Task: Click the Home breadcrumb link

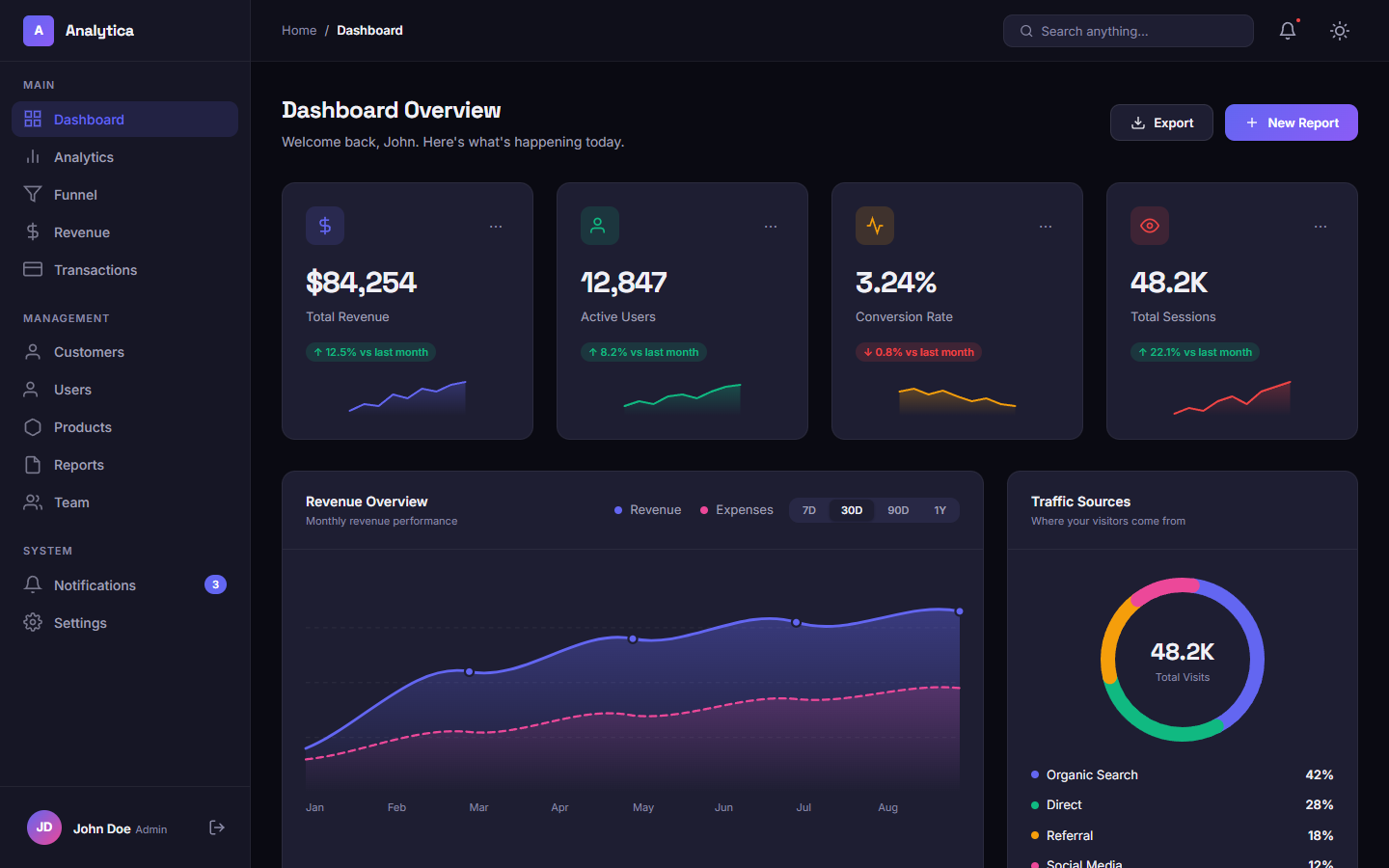Action: [x=299, y=31]
